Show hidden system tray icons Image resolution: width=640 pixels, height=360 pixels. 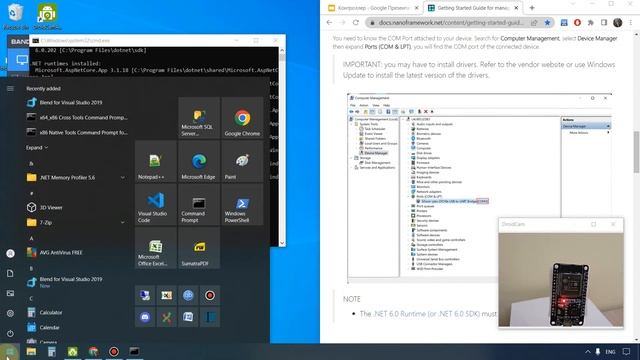pos(587,352)
